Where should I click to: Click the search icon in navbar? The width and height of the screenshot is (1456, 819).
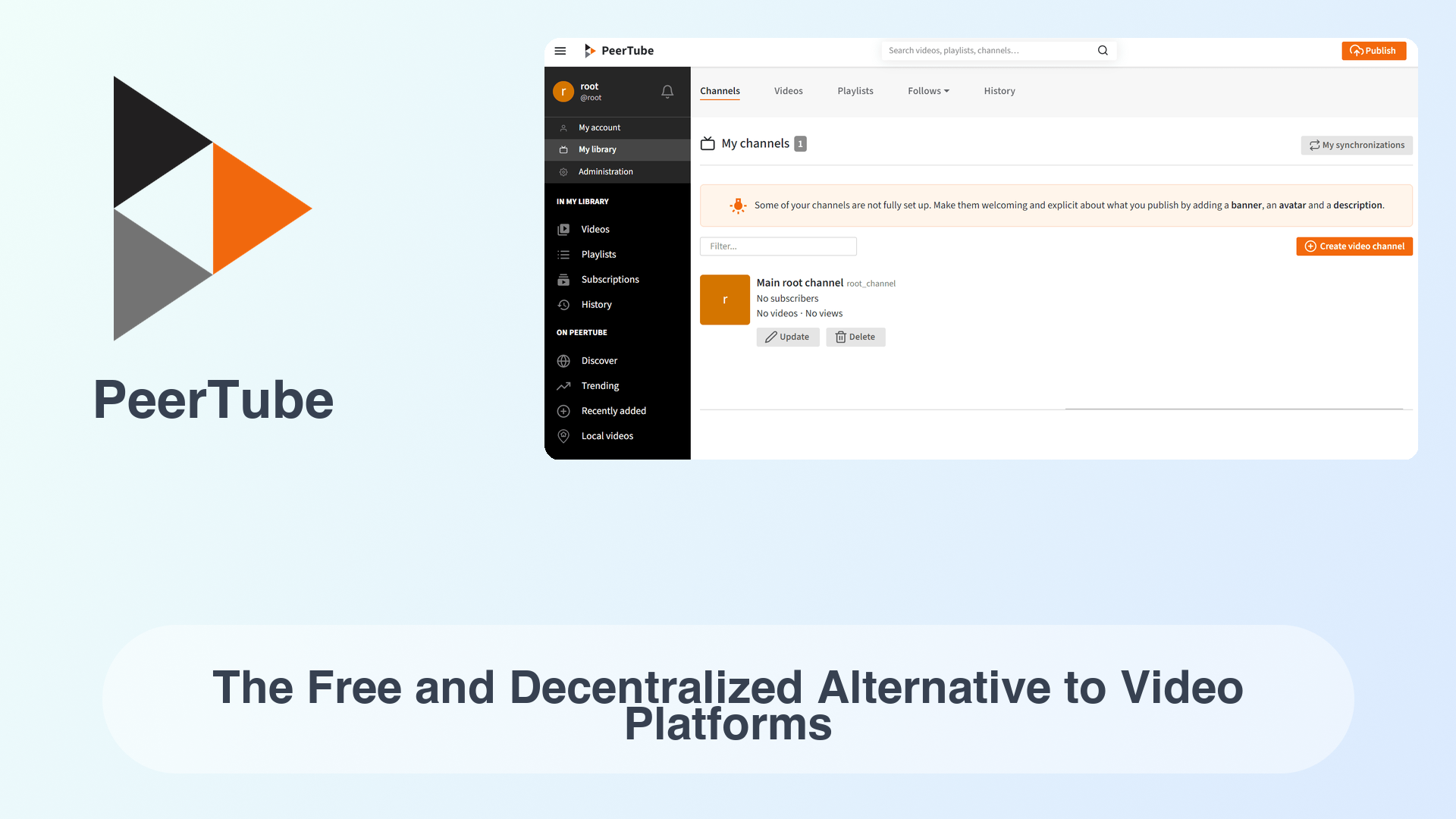1102,50
